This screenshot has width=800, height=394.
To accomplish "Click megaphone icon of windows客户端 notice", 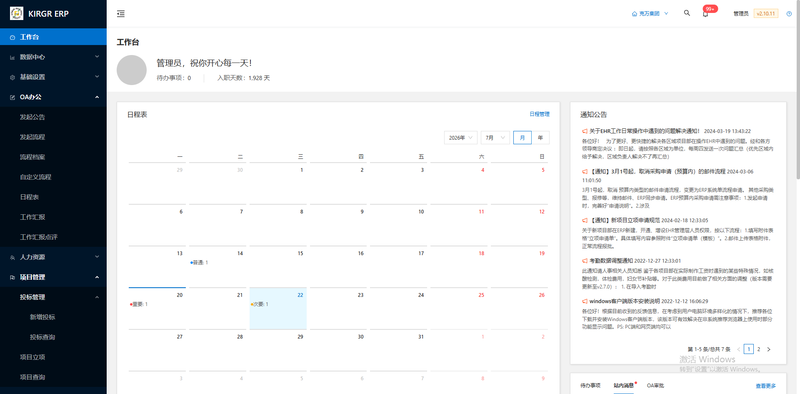I will pyautogui.click(x=585, y=301).
